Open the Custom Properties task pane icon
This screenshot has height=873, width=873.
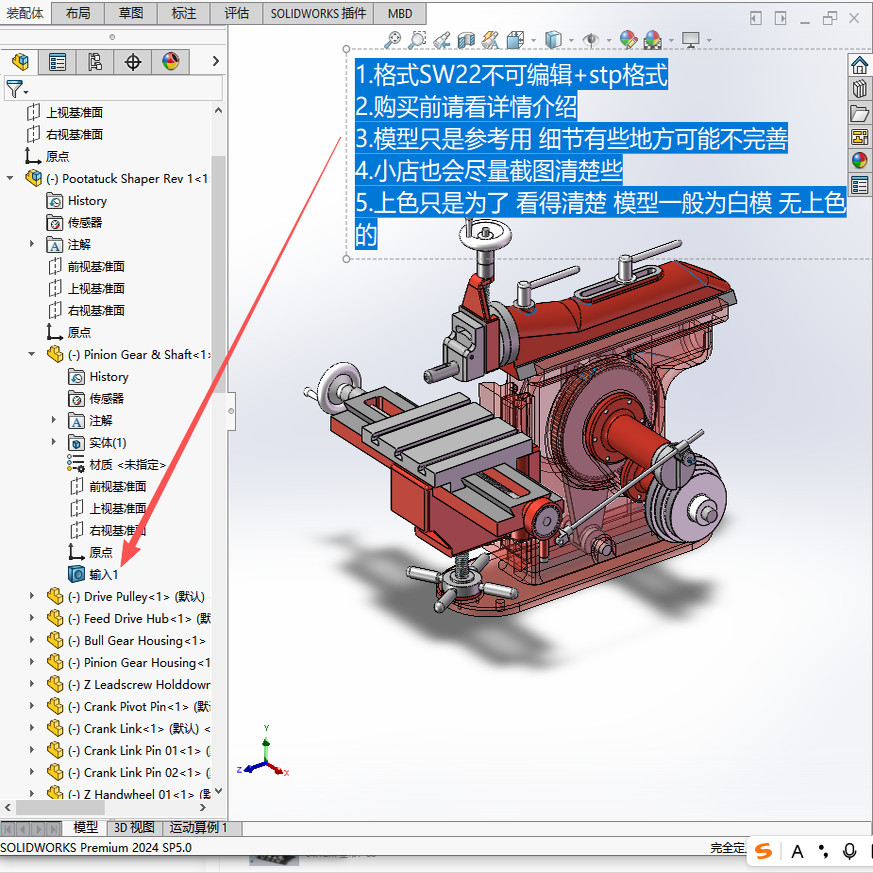coord(859,185)
